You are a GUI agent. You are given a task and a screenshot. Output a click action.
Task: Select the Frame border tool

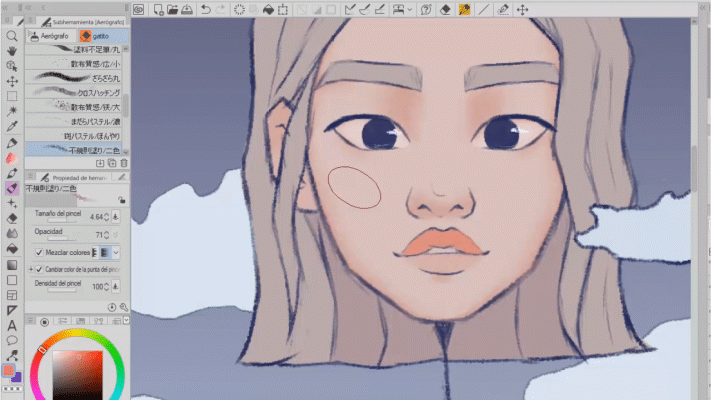(12, 295)
